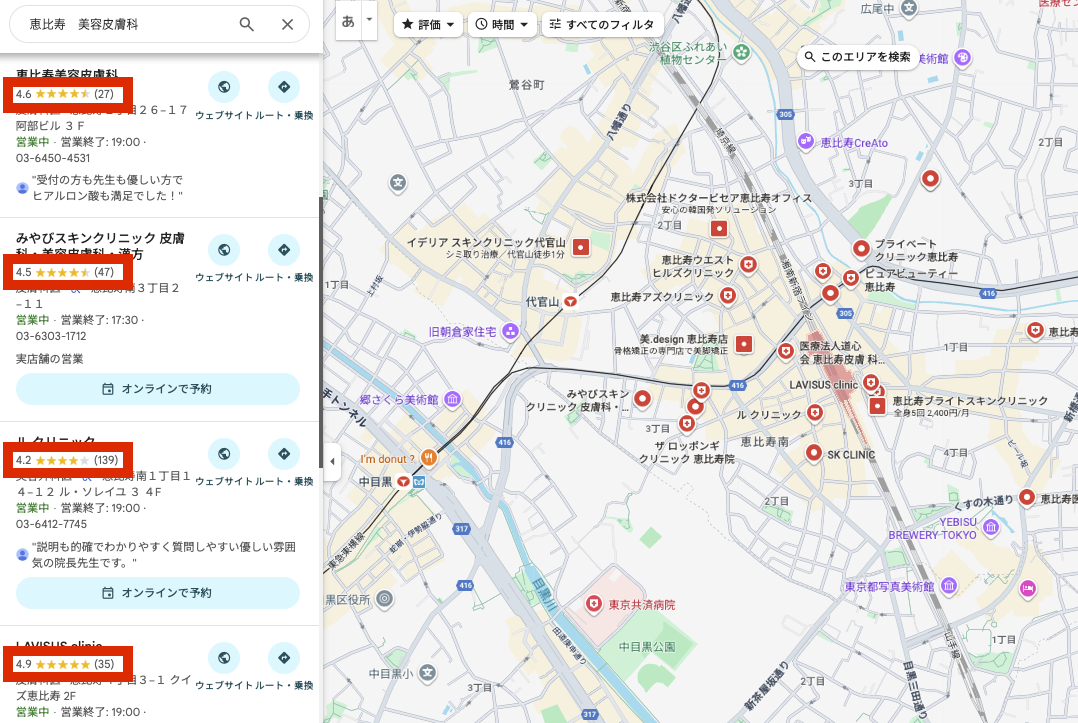Select 渋谷区ふれあい植物センター marker
This screenshot has height=723, width=1078.
(741, 52)
